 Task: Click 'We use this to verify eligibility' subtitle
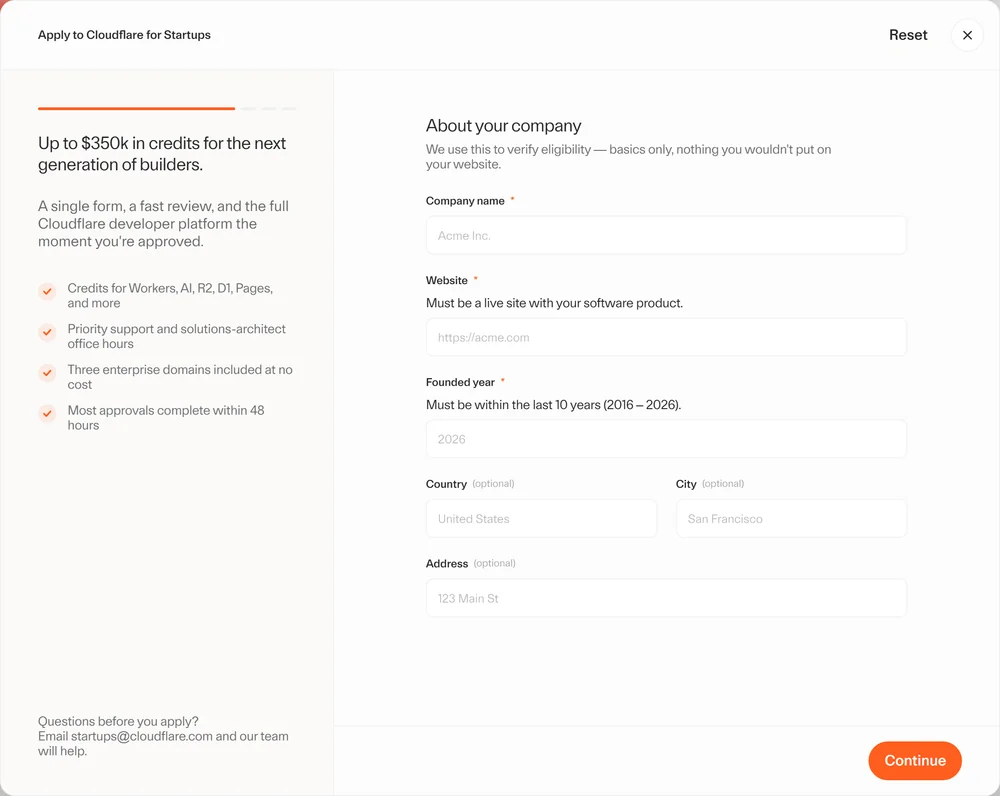click(628, 157)
